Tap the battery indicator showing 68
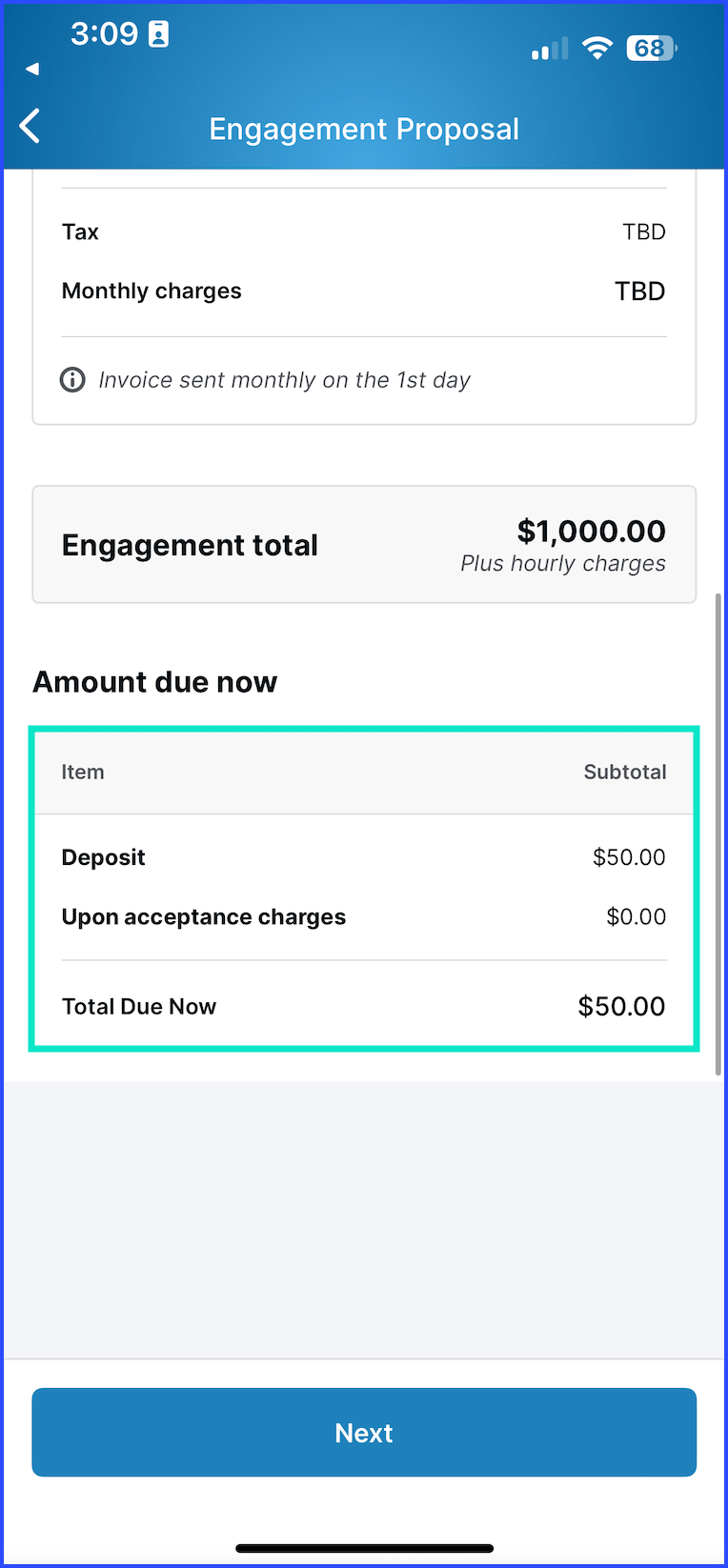Image resolution: width=728 pixels, height=1568 pixels. (652, 48)
